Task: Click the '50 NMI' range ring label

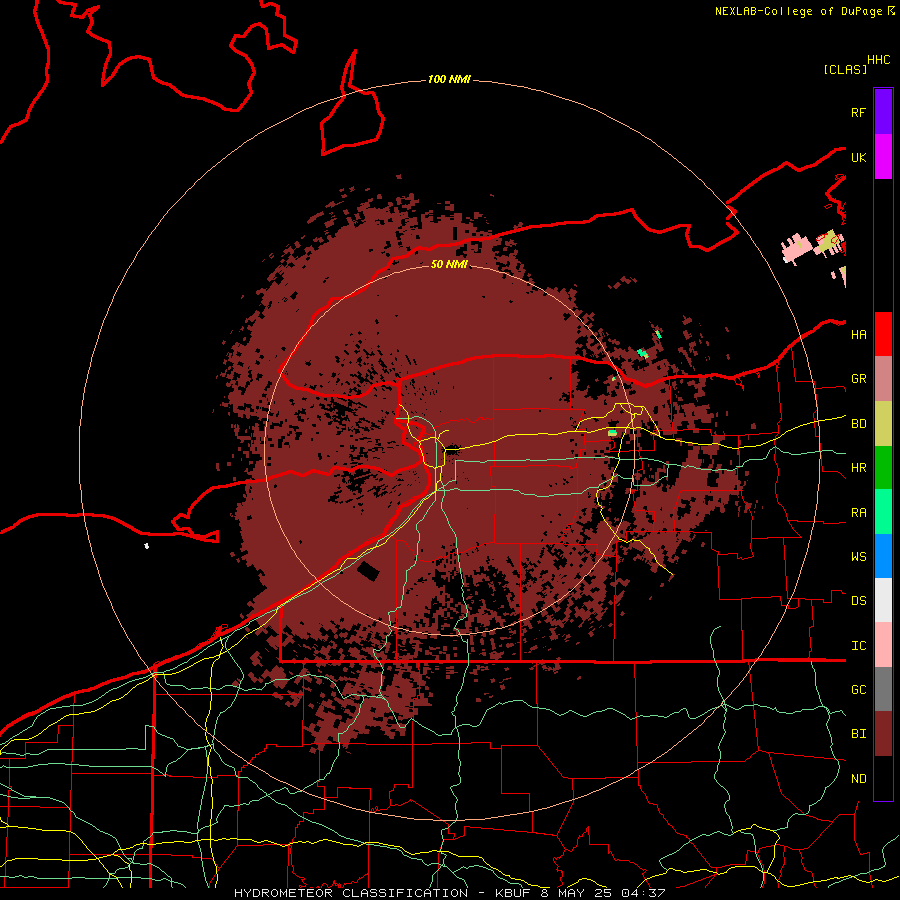Action: (x=449, y=264)
